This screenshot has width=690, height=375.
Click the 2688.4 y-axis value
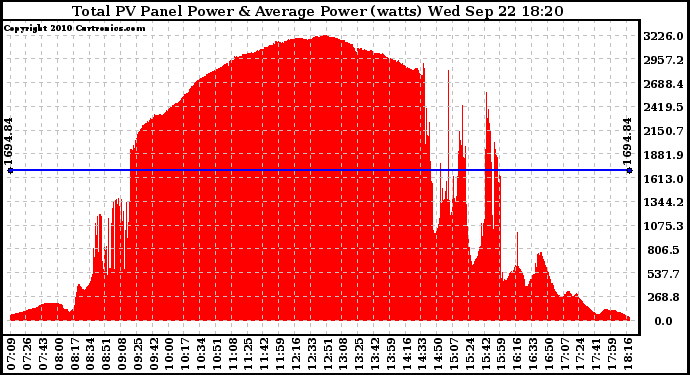[x=663, y=84]
